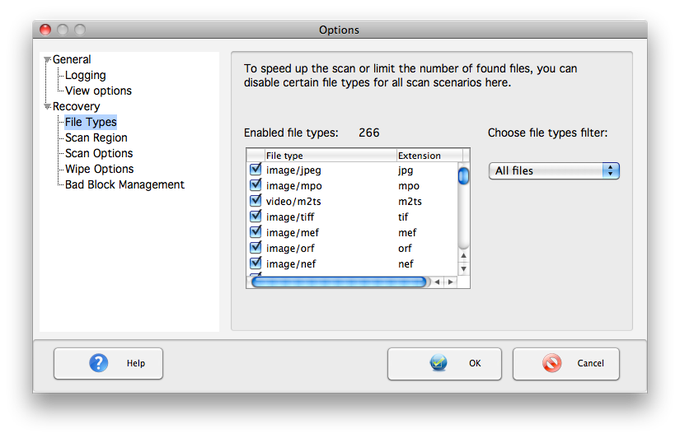Click the red prohibited Cancel icon
Image resolution: width=680 pixels, height=438 pixels.
coord(552,363)
